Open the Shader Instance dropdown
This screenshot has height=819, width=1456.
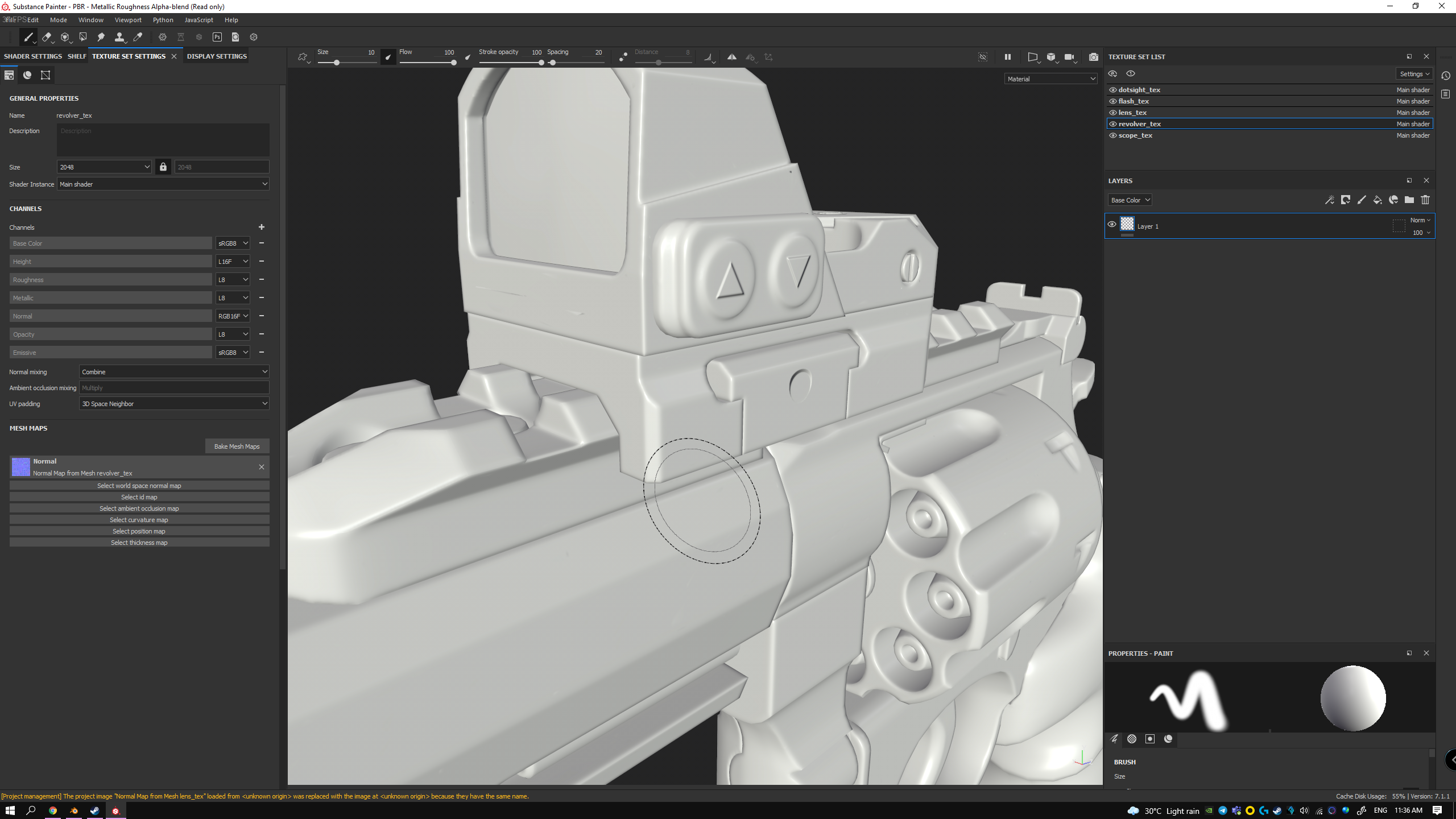pyautogui.click(x=163, y=184)
